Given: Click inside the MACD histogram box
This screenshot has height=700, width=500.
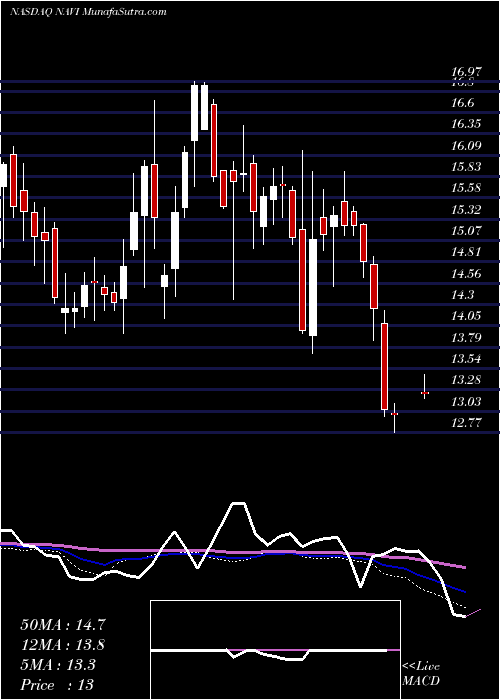Looking at the screenshot, I should [275, 650].
